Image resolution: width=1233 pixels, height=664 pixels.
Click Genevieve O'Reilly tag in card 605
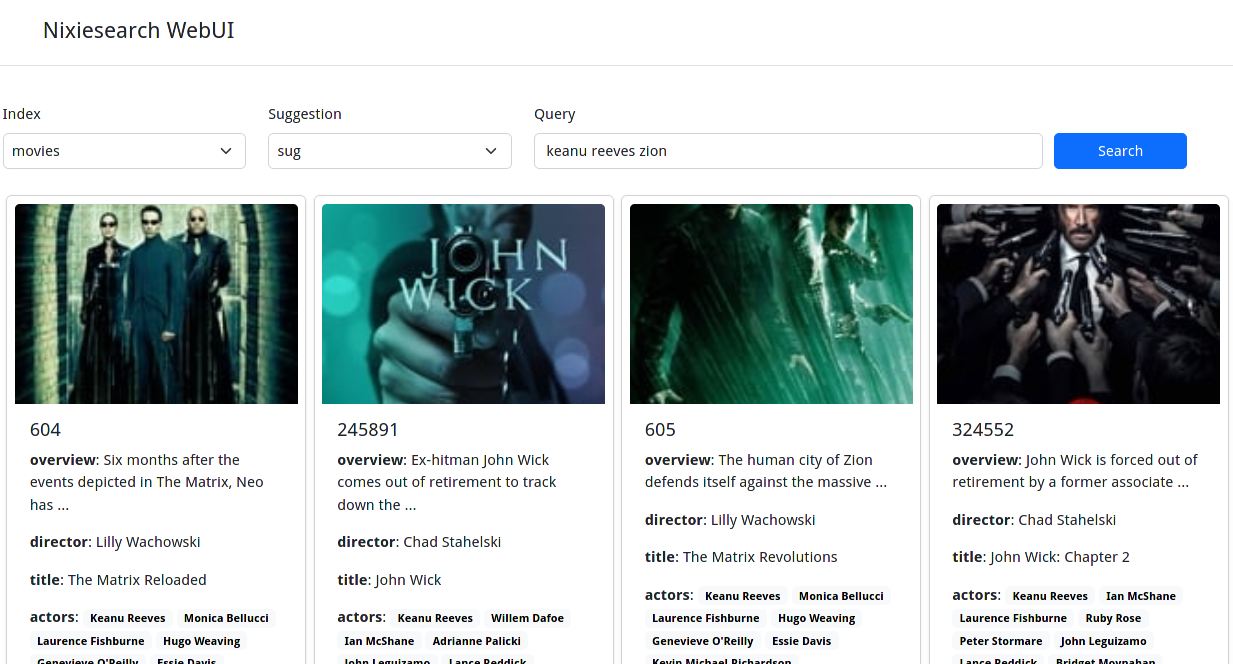pyautogui.click(x=703, y=641)
